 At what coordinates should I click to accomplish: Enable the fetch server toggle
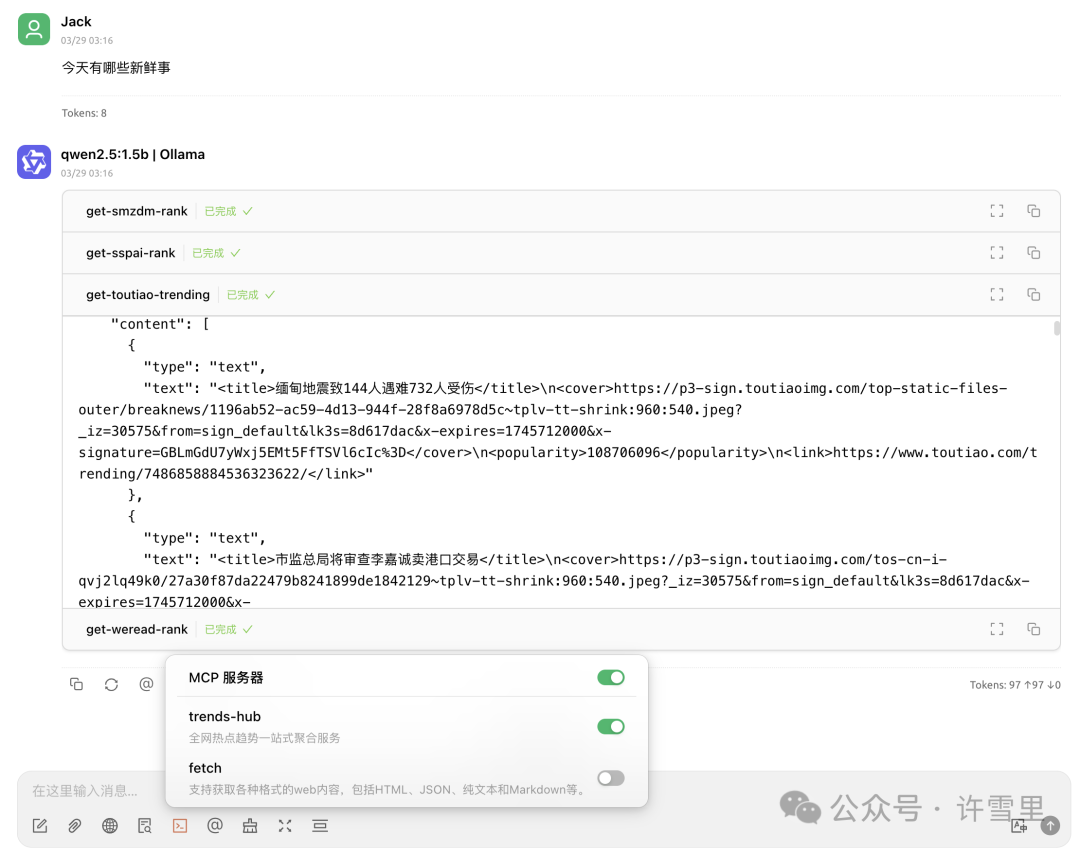pyautogui.click(x=611, y=778)
